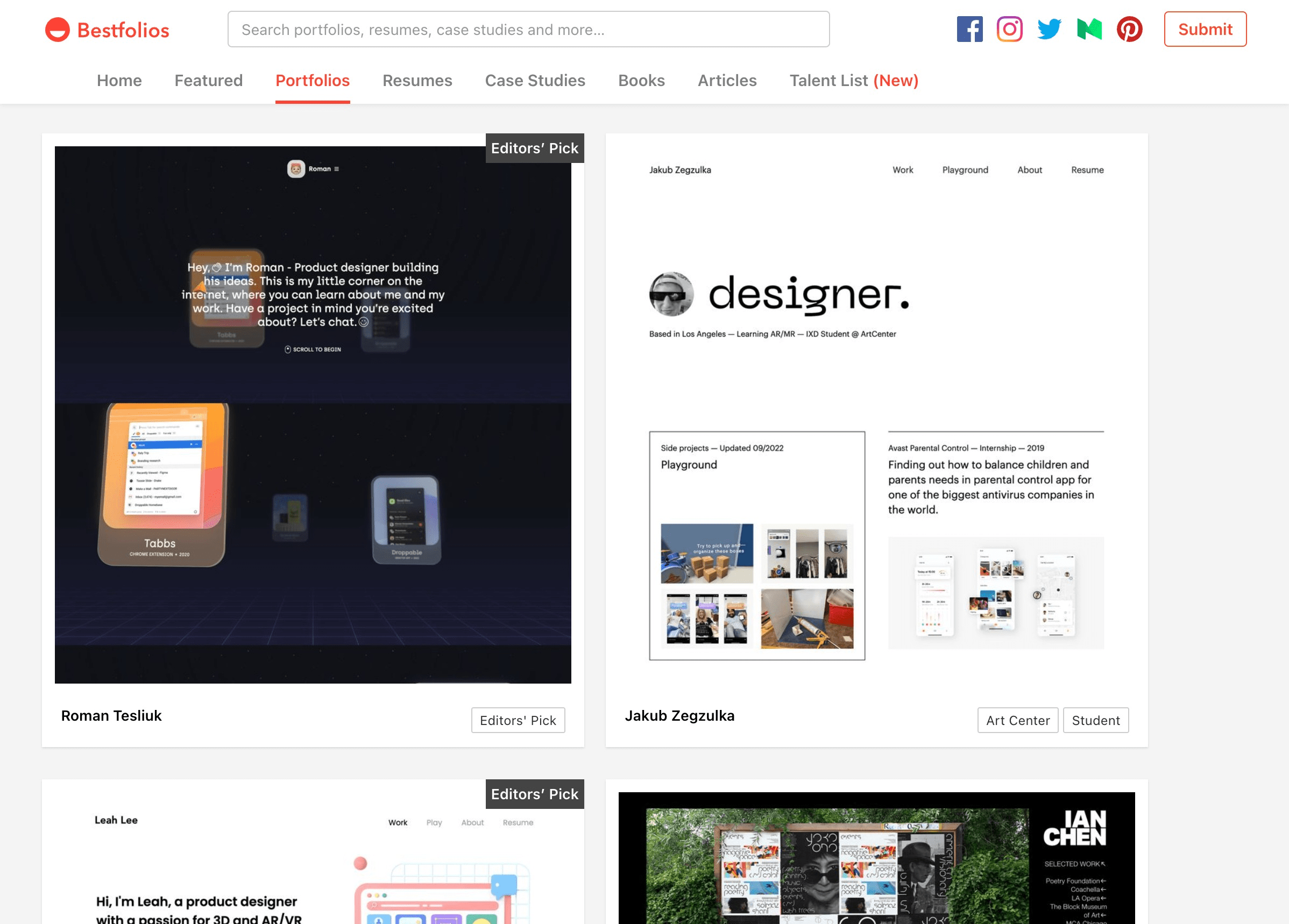
Task: Click 'Work' in Jakub's preview navigation
Action: (x=903, y=170)
